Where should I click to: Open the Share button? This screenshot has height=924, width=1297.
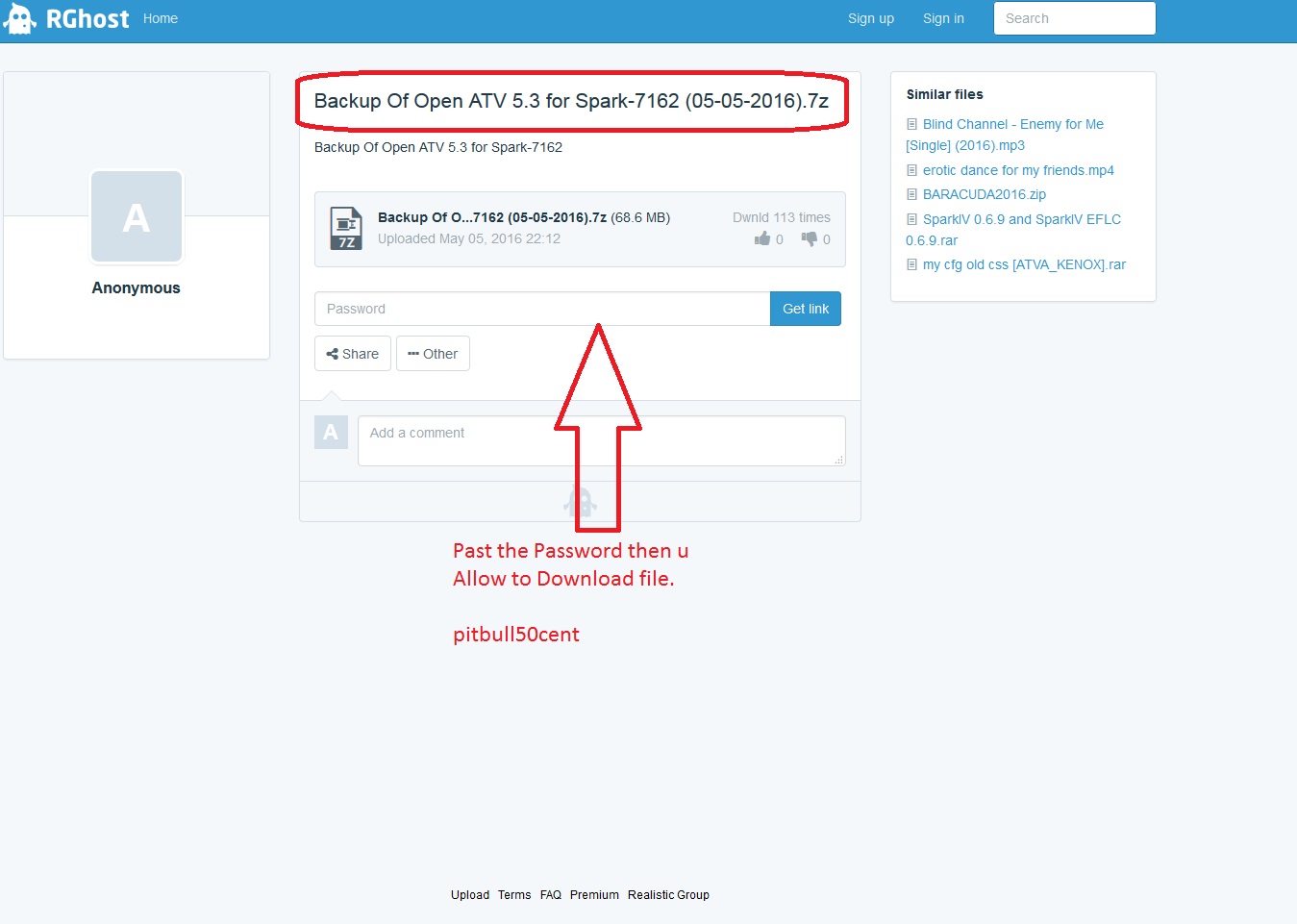pos(353,354)
